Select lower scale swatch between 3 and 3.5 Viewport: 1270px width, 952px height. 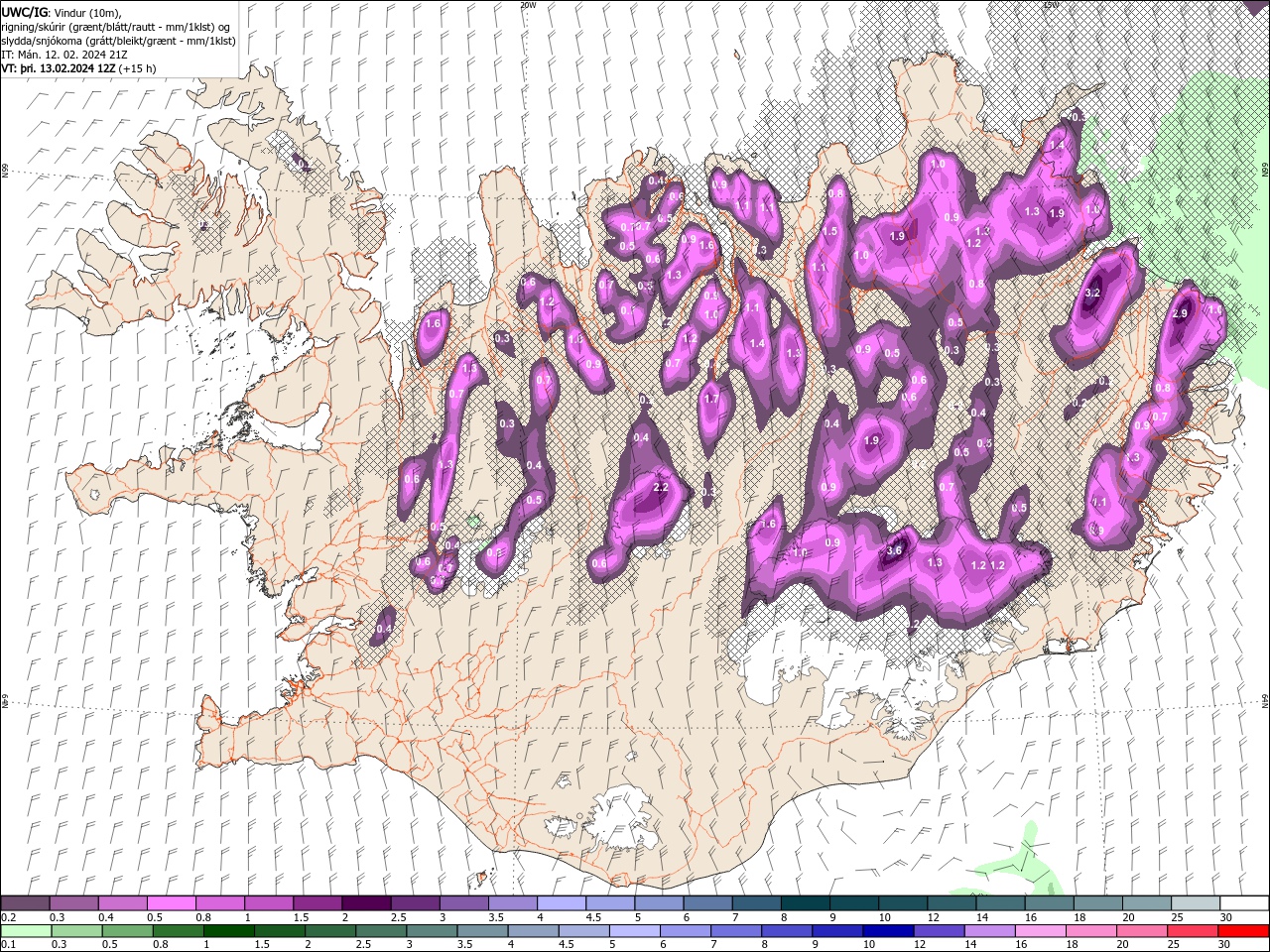[x=431, y=931]
